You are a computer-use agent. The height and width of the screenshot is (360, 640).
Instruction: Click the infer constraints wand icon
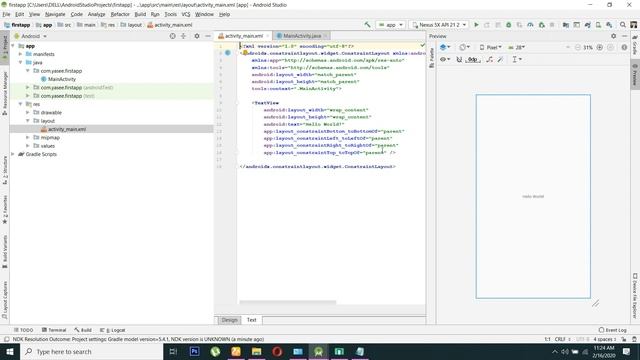[500, 59]
